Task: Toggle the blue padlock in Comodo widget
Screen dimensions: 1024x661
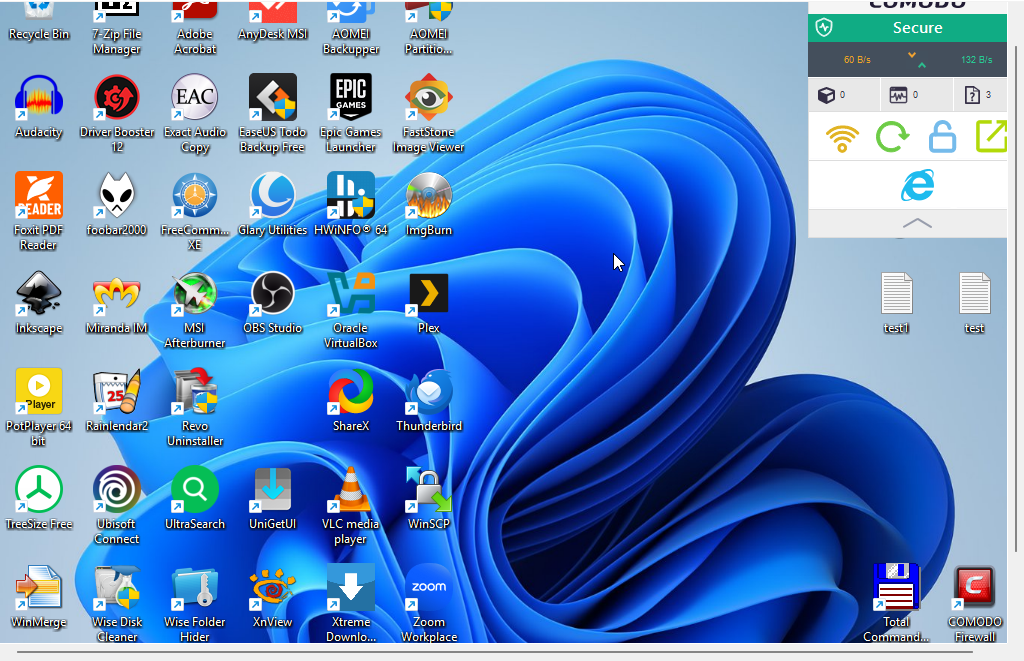Action: [x=942, y=137]
